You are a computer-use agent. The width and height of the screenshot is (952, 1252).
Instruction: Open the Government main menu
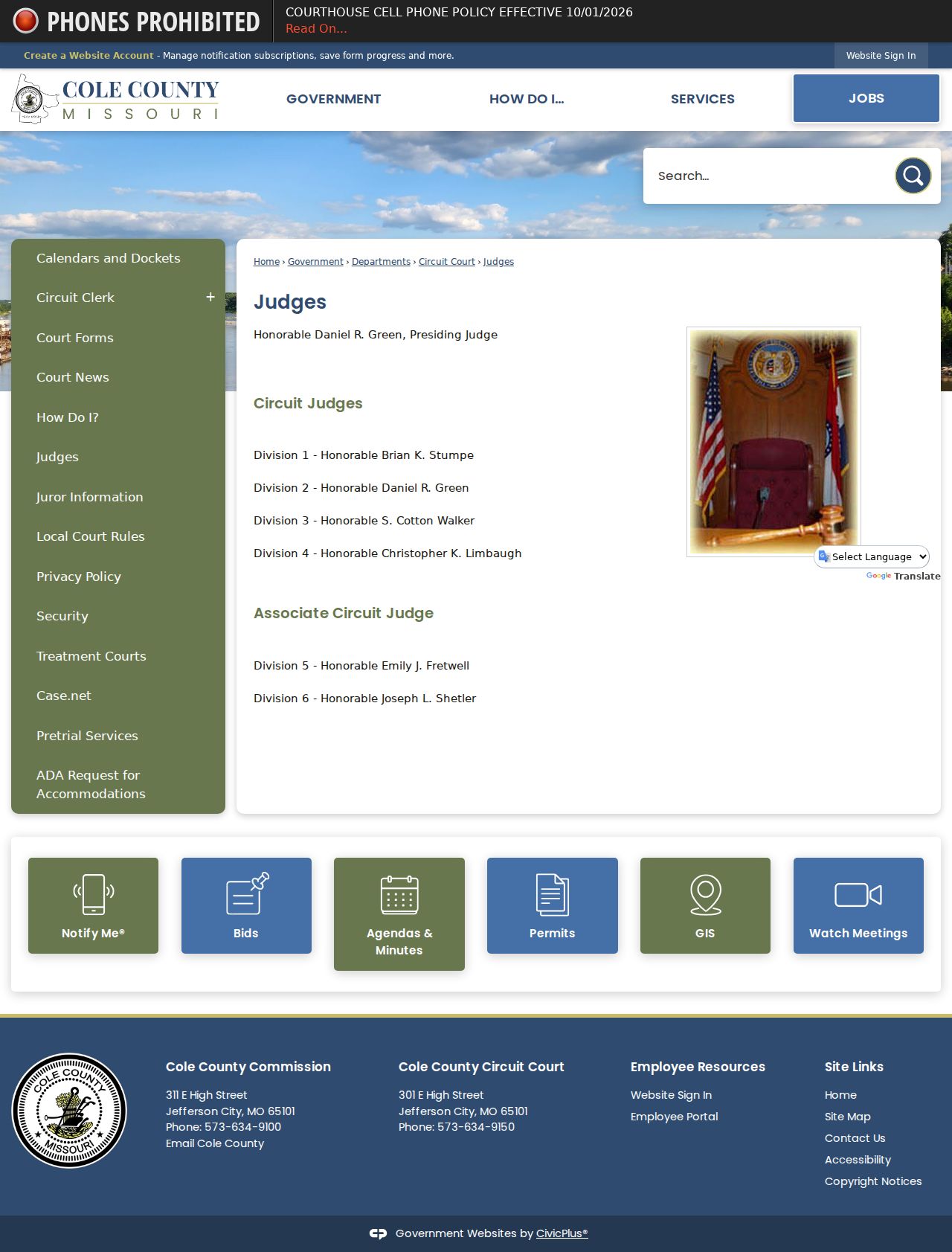tap(333, 99)
